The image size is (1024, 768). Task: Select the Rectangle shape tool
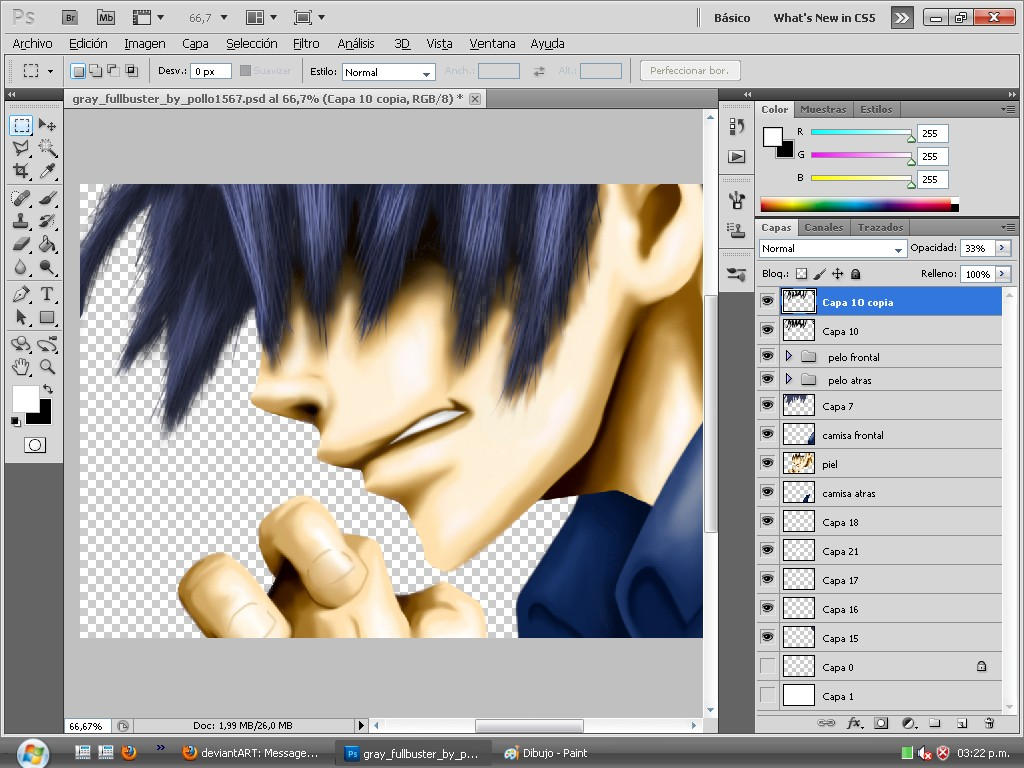(x=47, y=317)
